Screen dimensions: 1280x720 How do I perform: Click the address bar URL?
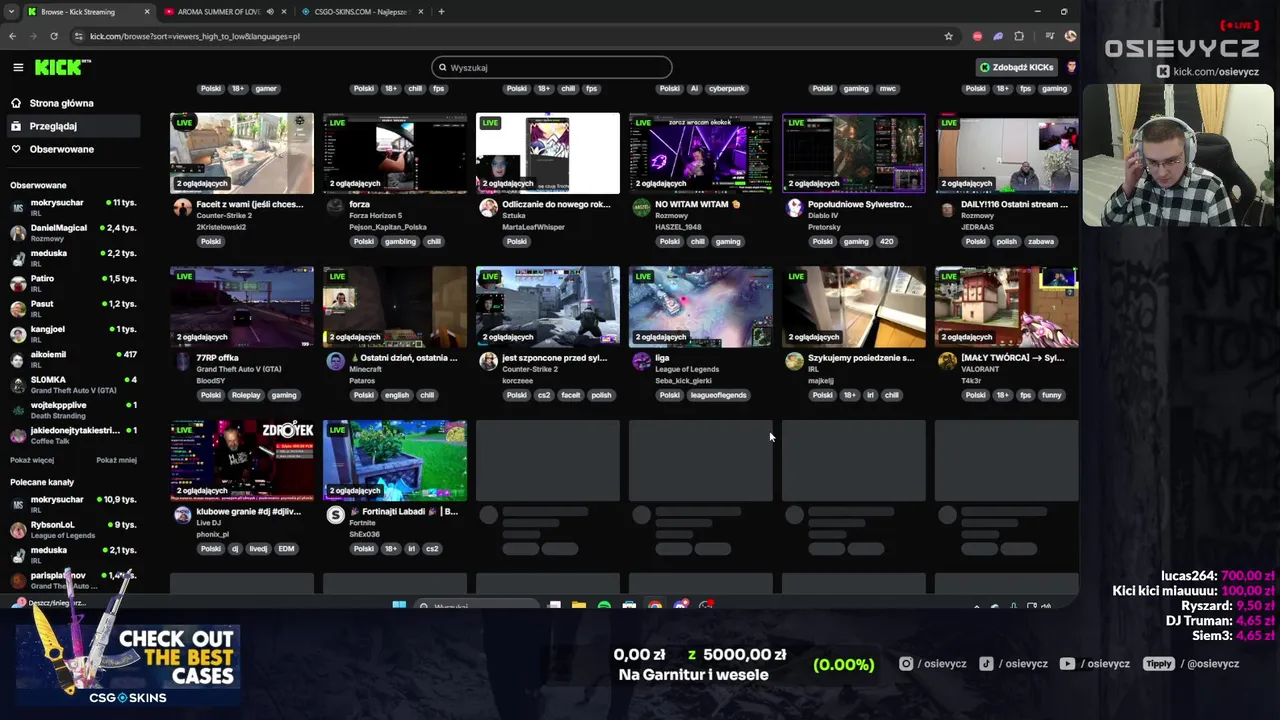tap(195, 36)
